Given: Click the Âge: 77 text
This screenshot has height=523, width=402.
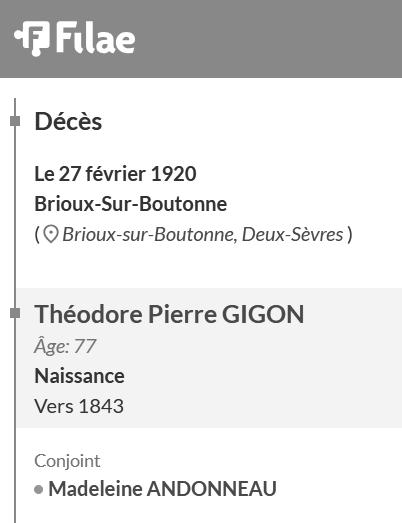Looking at the screenshot, I should (65, 346).
